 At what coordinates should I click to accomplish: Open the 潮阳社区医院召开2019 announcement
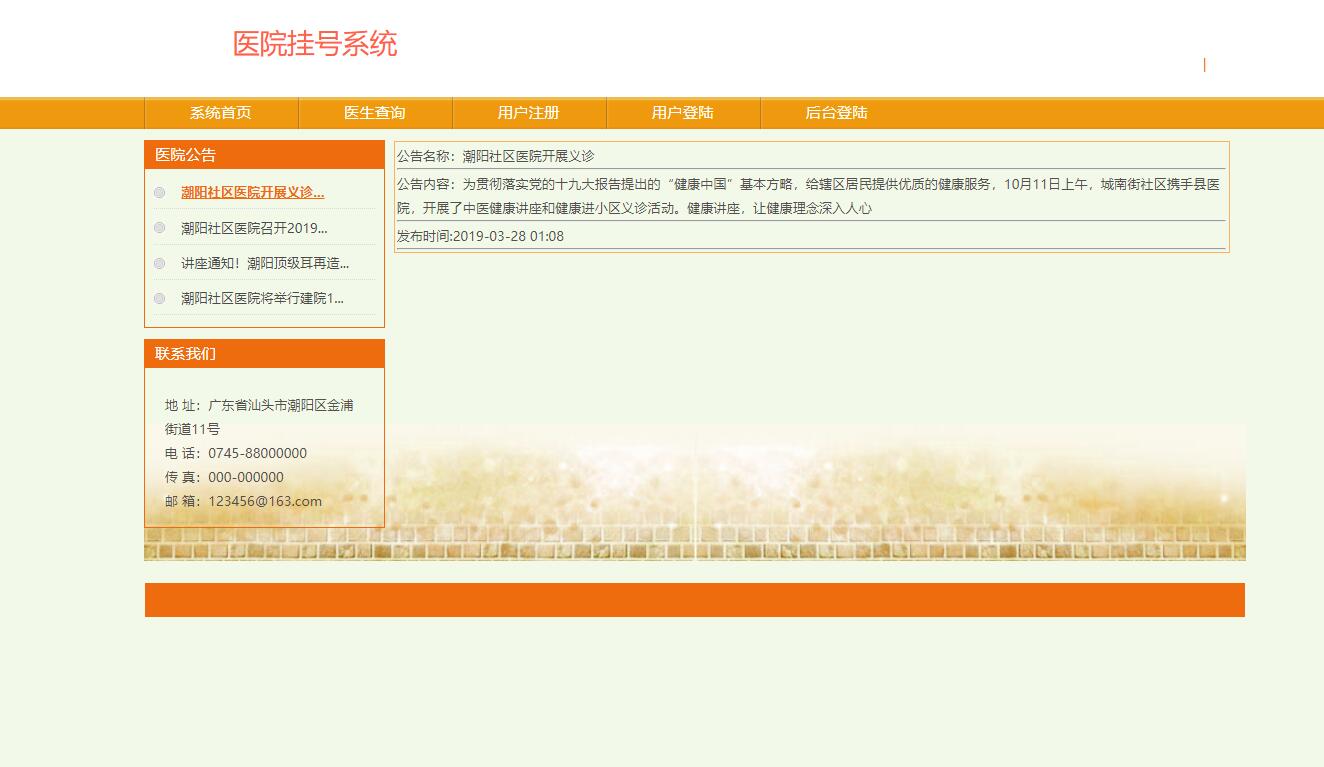point(252,227)
